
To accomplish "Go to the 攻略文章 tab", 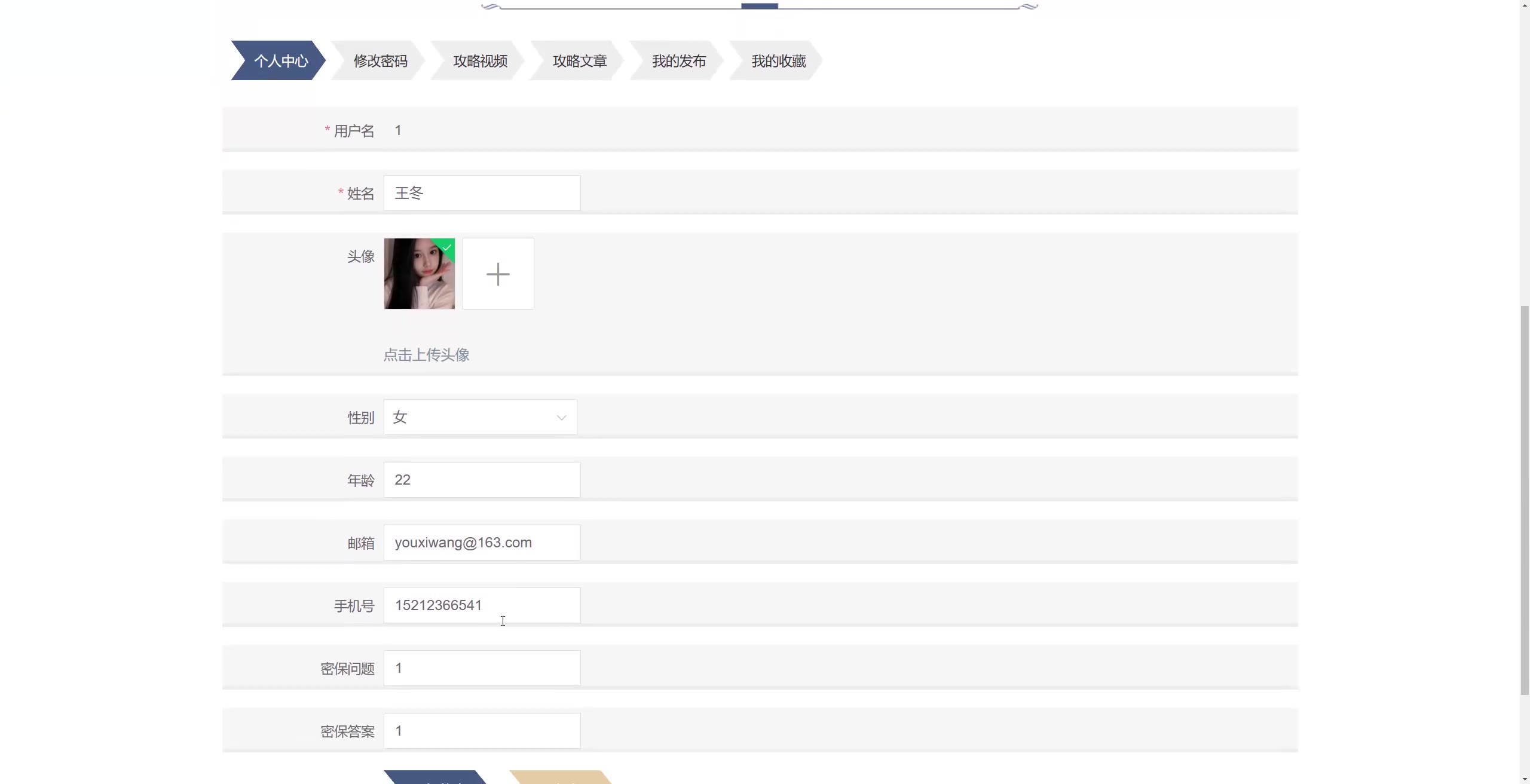I will click(x=579, y=61).
